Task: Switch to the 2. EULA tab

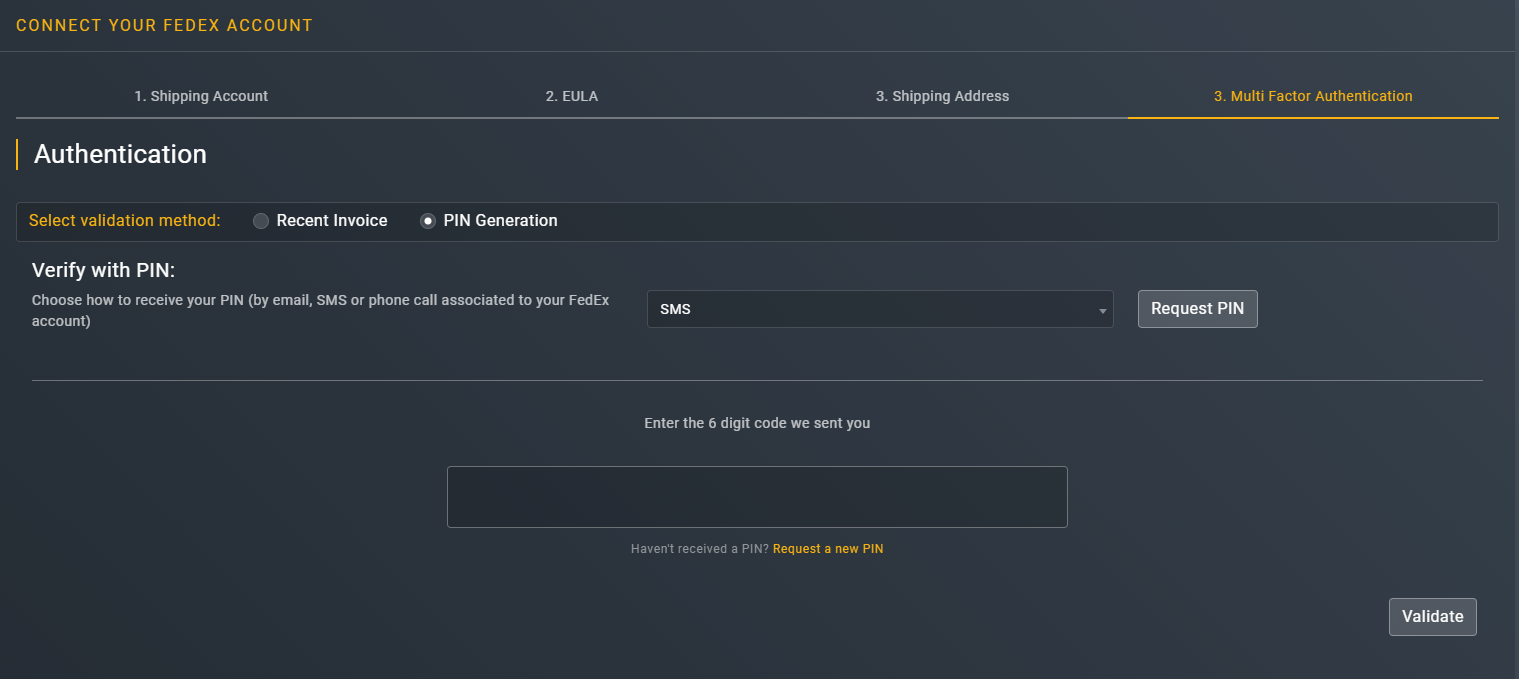Action: [x=572, y=96]
